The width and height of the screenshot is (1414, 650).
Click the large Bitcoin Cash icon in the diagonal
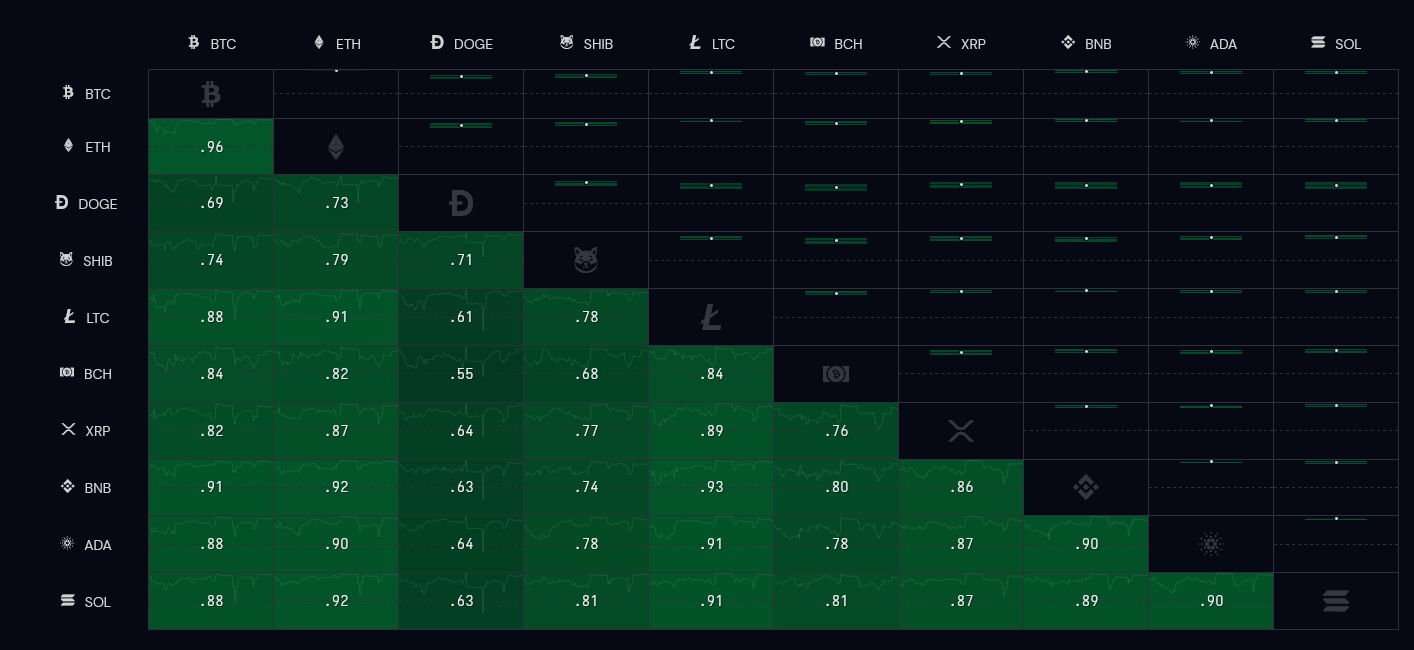[x=836, y=374]
